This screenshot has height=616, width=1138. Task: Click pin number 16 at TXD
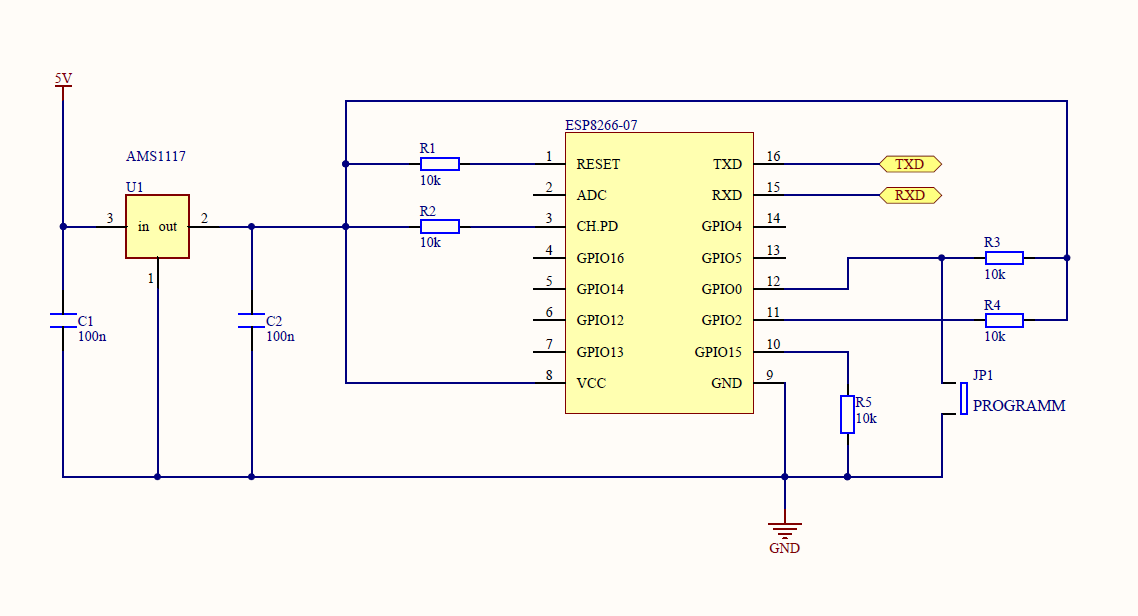(774, 156)
